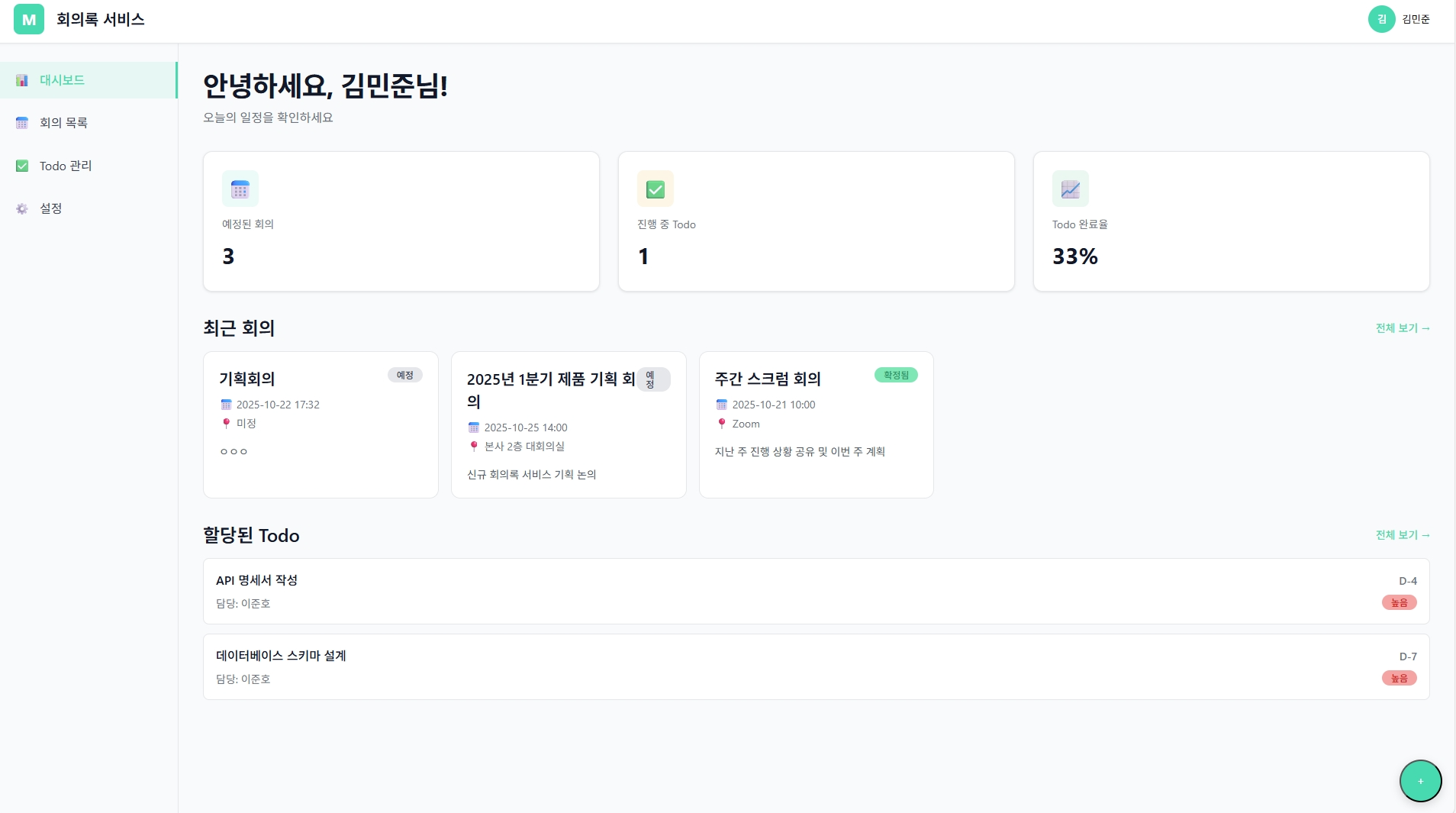This screenshot has width=1456, height=813.
Task: Click the chart icon in Todo 완료율 card
Action: [x=1071, y=189]
